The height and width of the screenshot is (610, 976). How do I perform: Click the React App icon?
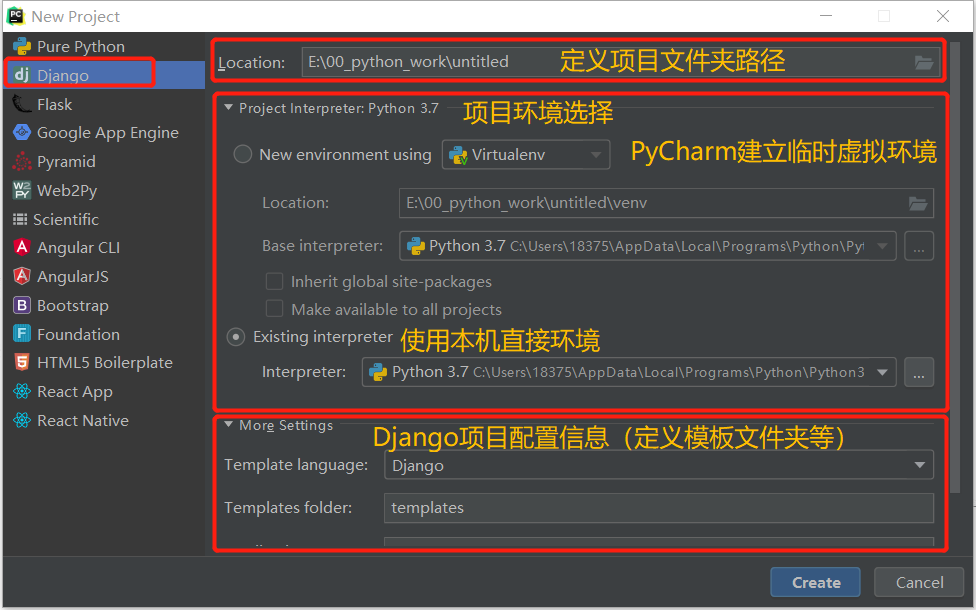22,392
